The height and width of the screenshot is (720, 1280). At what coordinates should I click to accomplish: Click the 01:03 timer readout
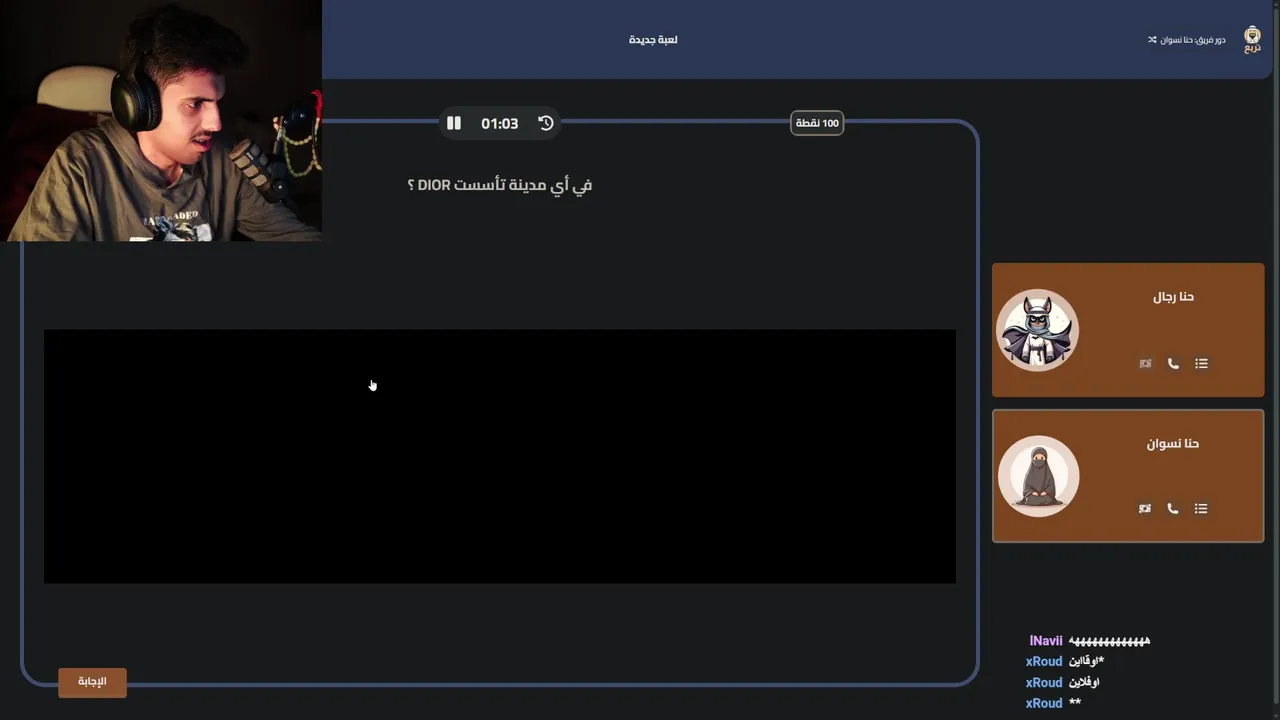pyautogui.click(x=499, y=124)
